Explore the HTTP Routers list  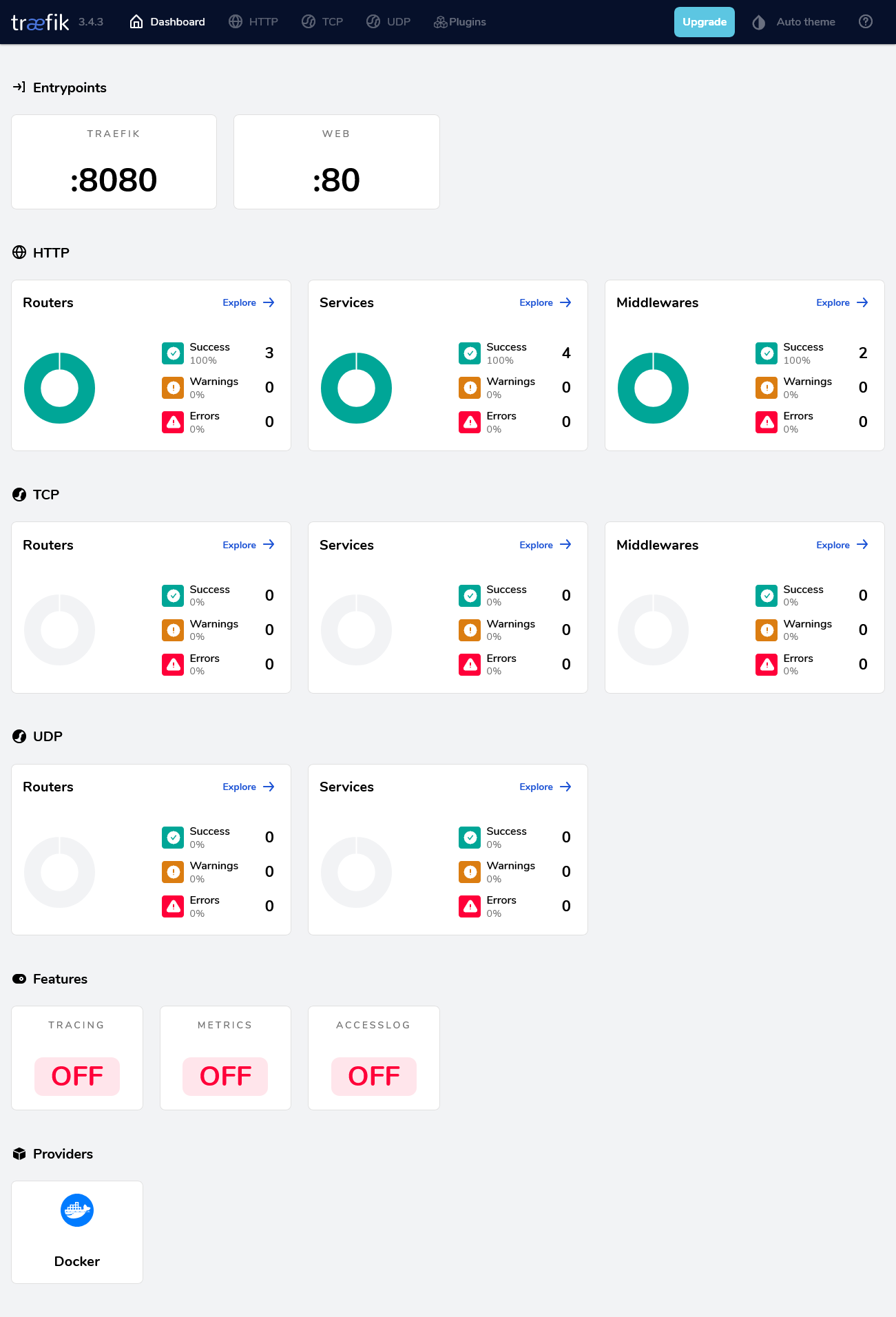(x=248, y=302)
